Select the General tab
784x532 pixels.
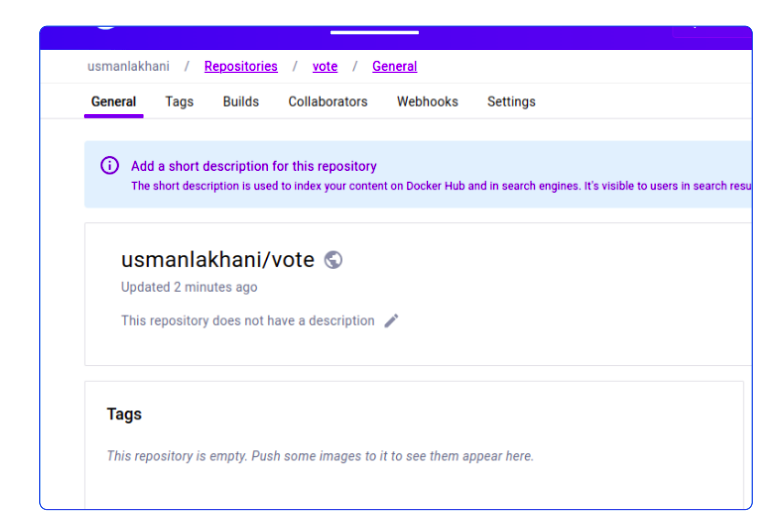tap(113, 102)
